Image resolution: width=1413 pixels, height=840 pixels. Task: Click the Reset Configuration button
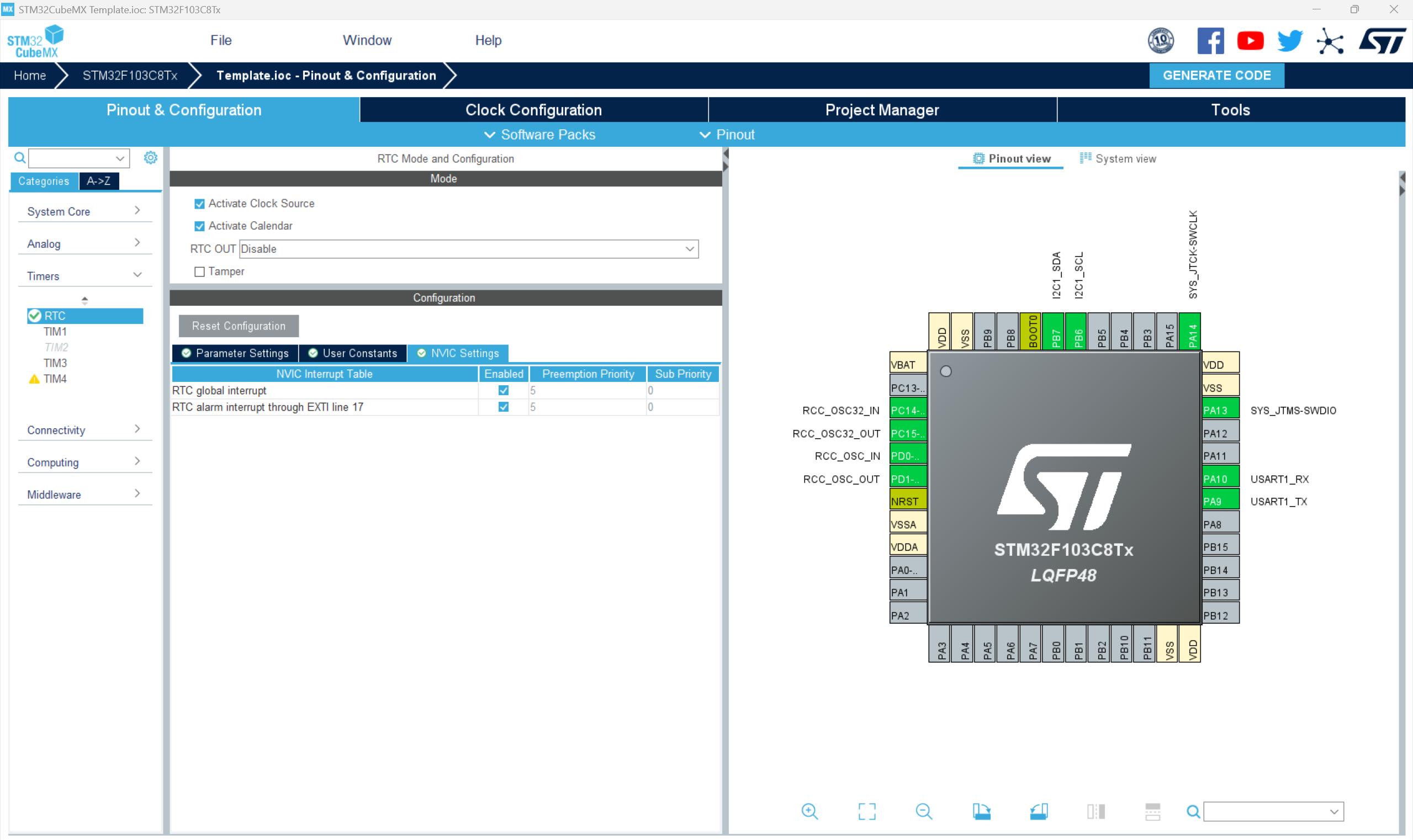pos(239,326)
